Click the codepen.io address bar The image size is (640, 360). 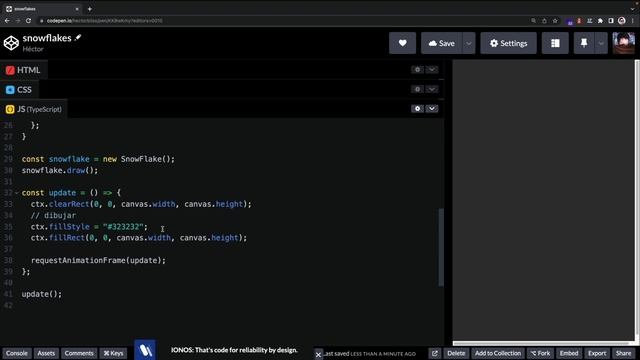point(104,20)
